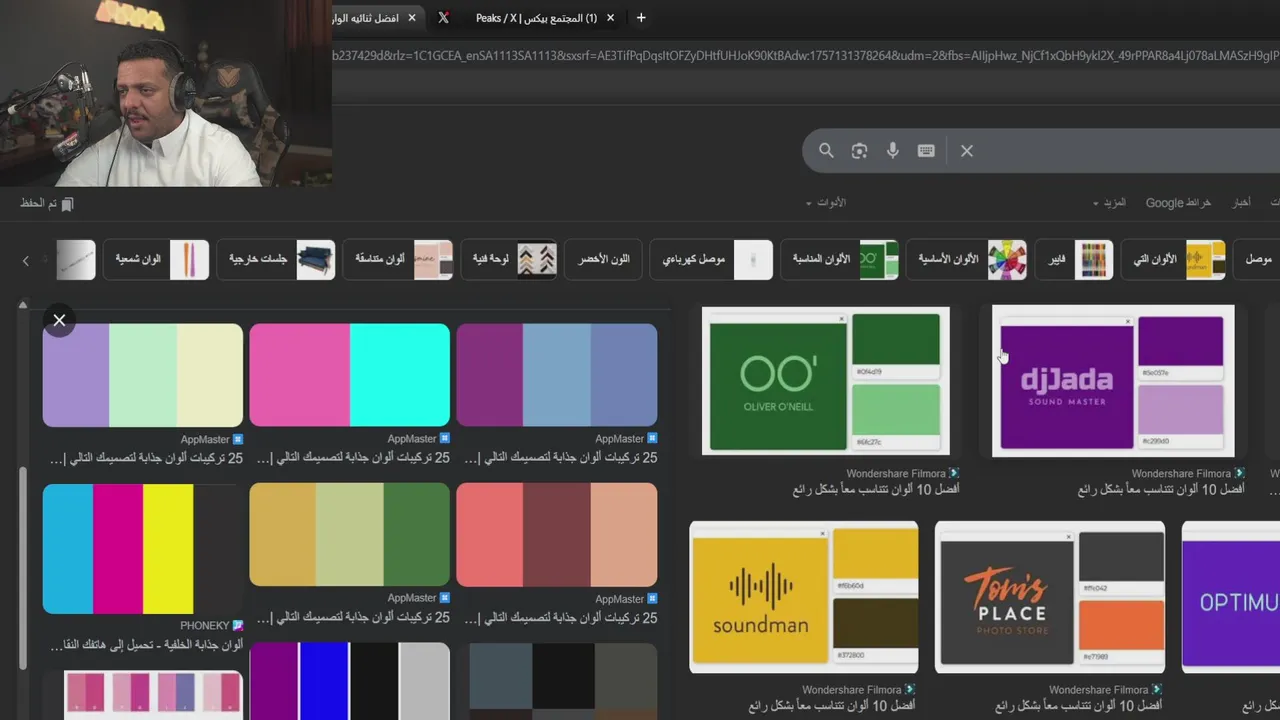Open the coral and maroon palette image
Viewport: 1280px width, 720px height.
[557, 534]
